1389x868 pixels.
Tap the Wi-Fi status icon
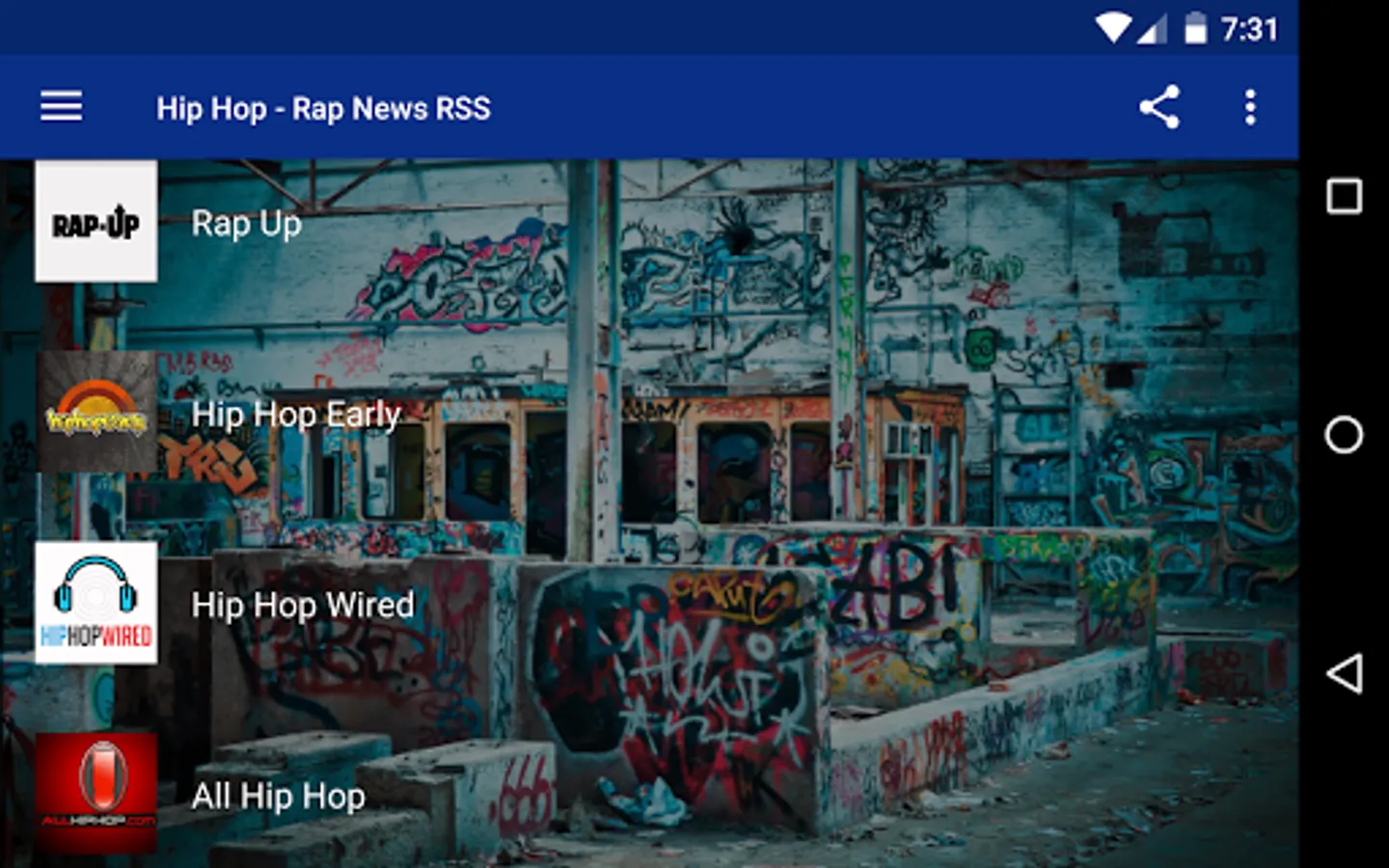(x=1113, y=28)
